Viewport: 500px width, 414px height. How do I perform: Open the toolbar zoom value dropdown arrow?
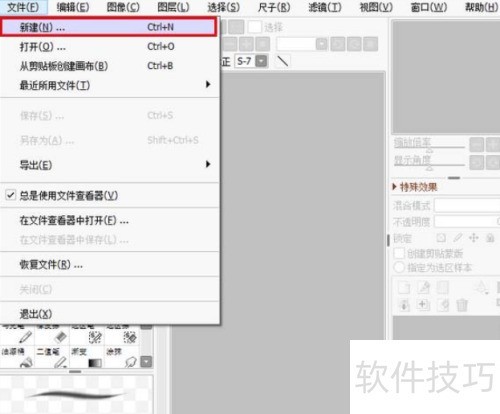point(322,44)
